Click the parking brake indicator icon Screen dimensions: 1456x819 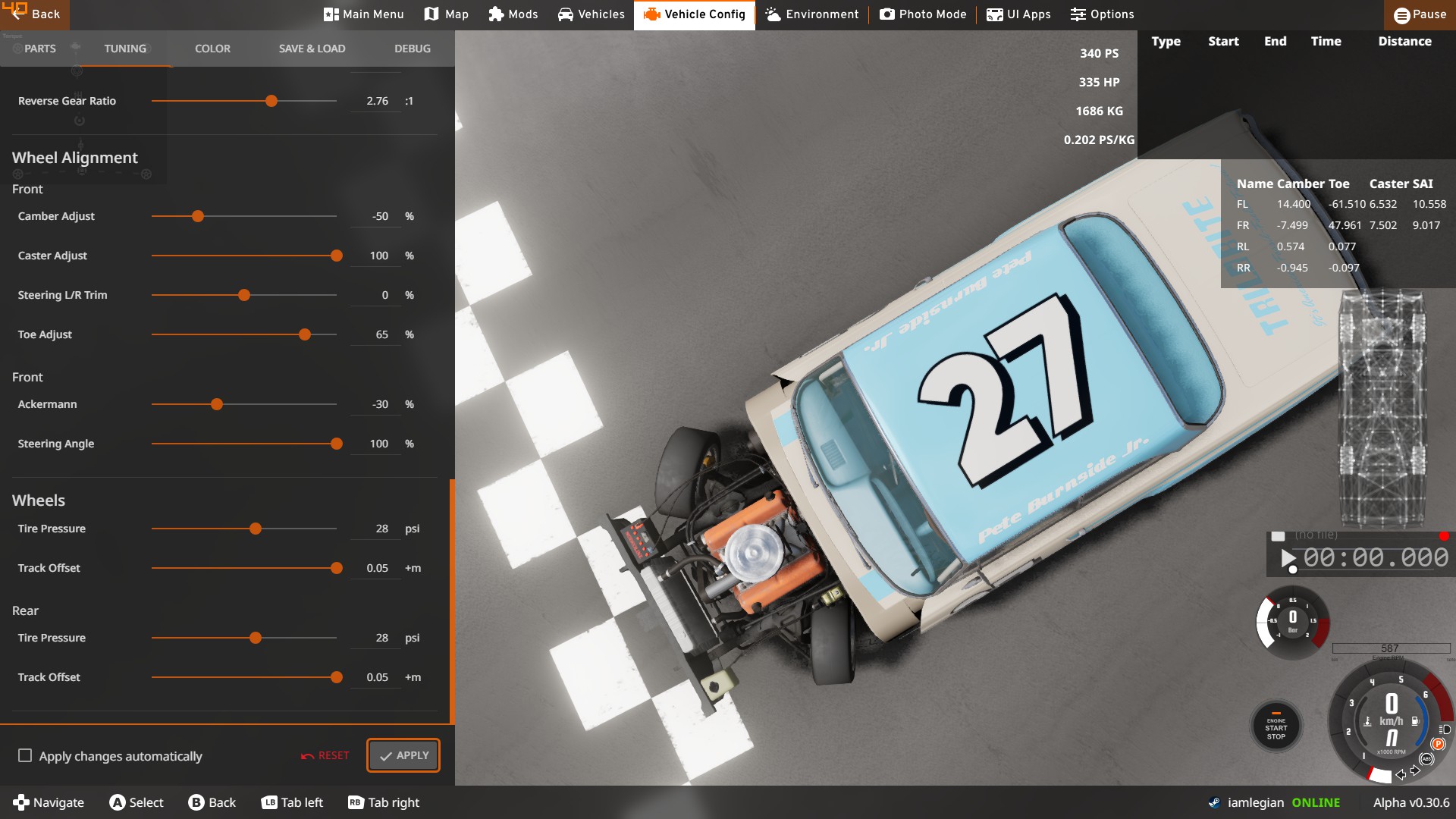(x=1438, y=744)
